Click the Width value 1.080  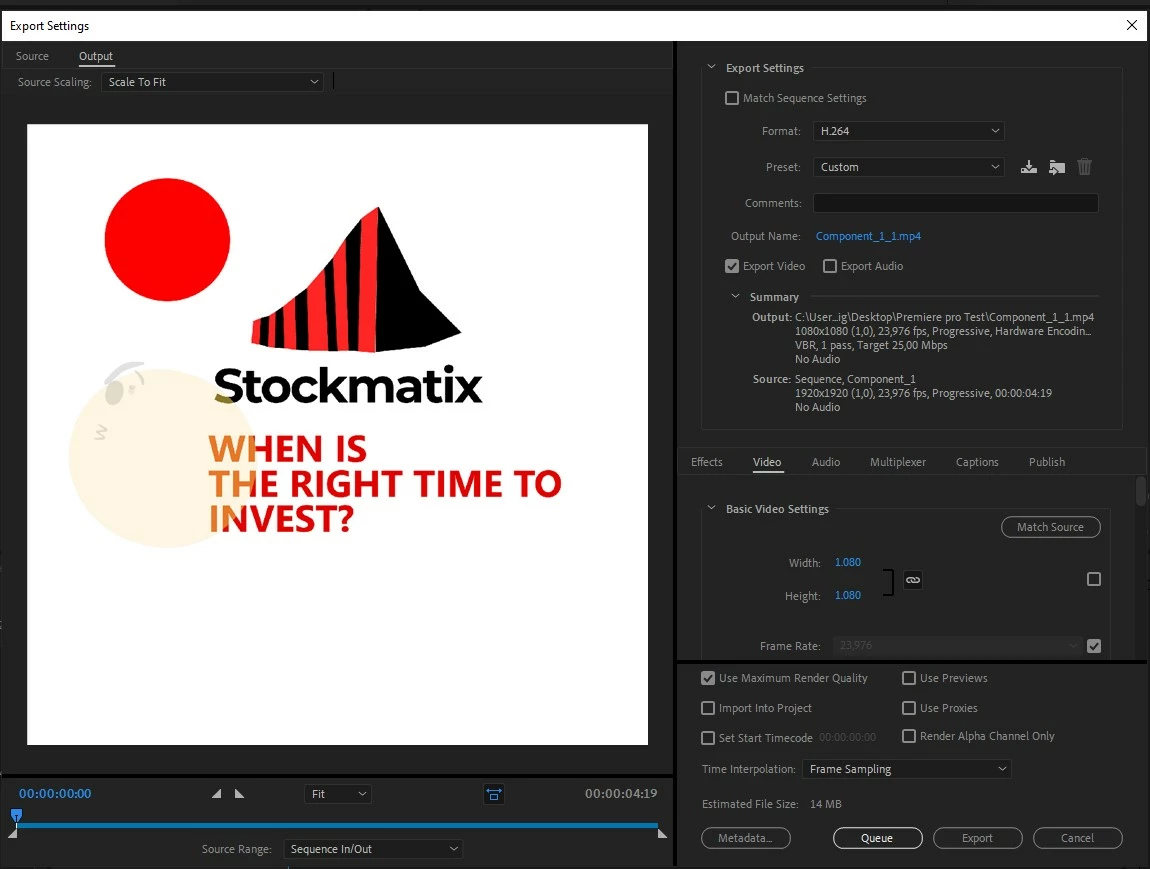[848, 562]
